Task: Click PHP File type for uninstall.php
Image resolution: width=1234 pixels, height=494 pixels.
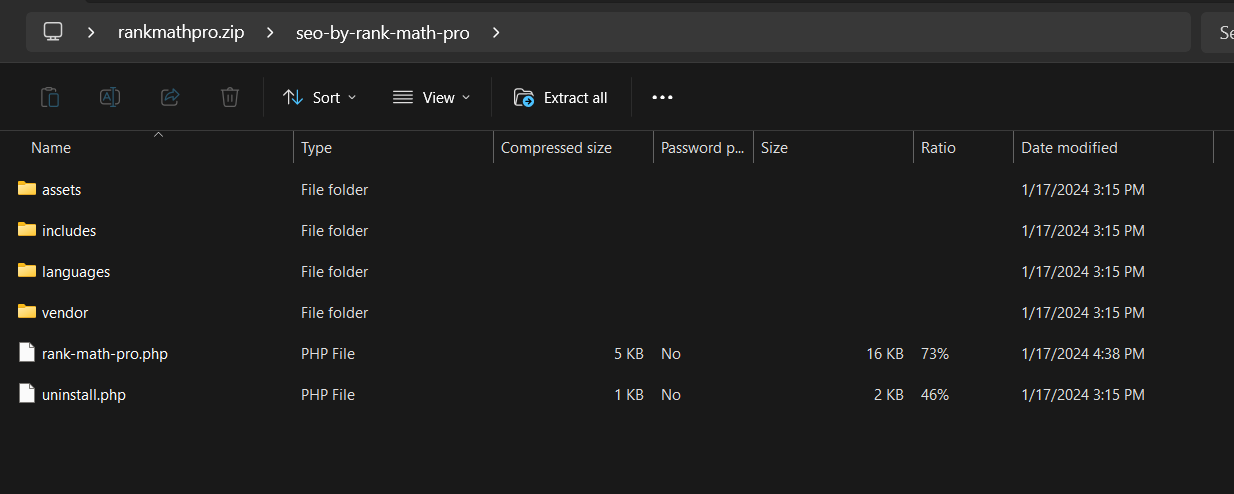Action: [x=328, y=394]
